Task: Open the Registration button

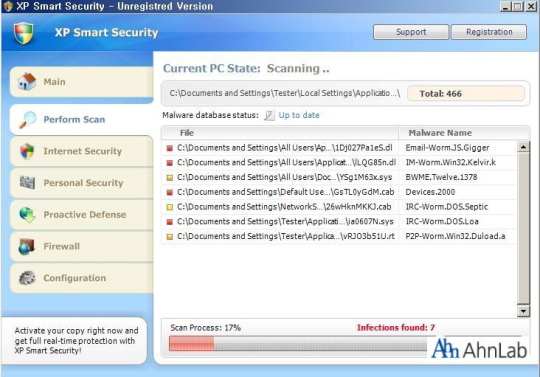Action: click(x=489, y=32)
